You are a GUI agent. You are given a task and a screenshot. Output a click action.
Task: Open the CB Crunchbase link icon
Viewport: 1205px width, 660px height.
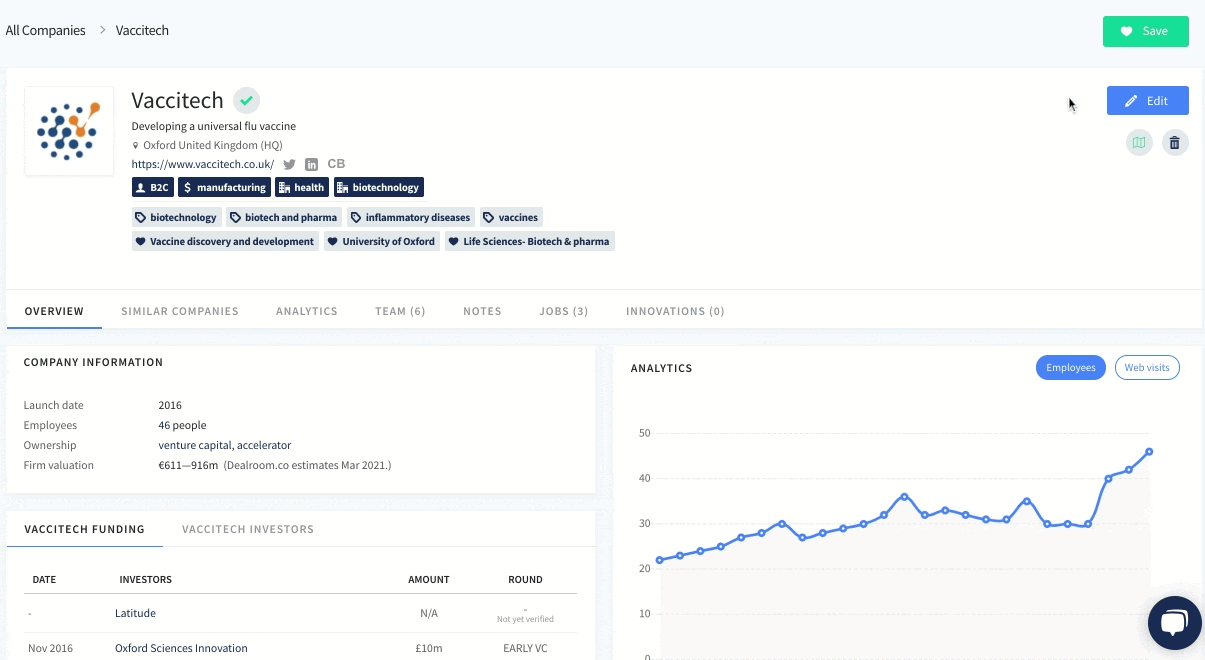pyautogui.click(x=336, y=164)
